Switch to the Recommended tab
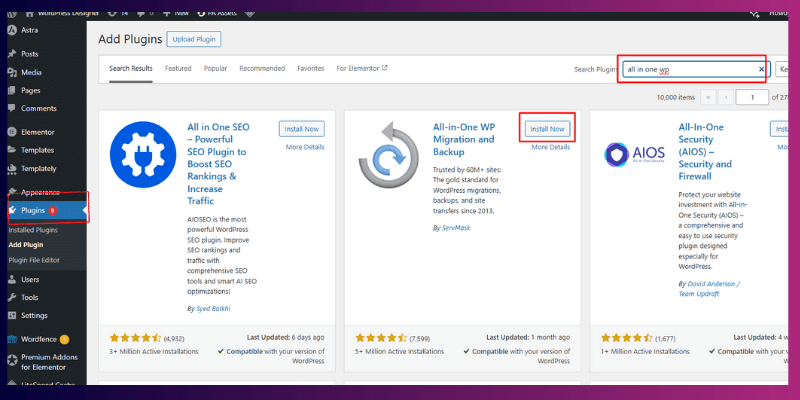 (x=262, y=68)
